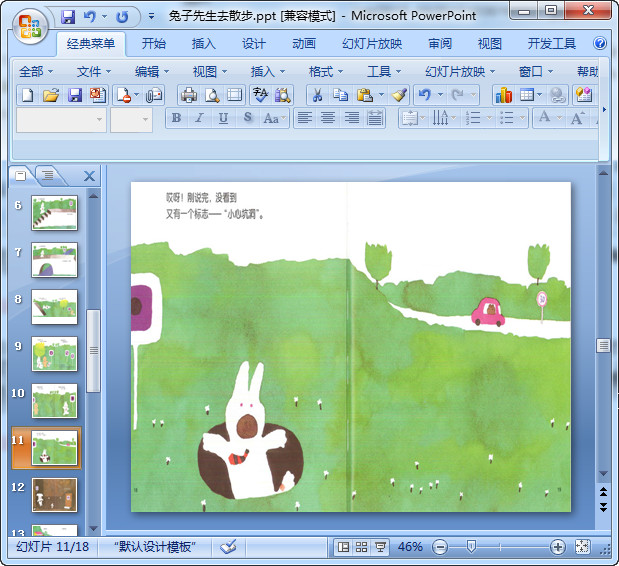Toggle Underline formatting
Viewport: 619px width, 566px height.
pyautogui.click(x=223, y=118)
